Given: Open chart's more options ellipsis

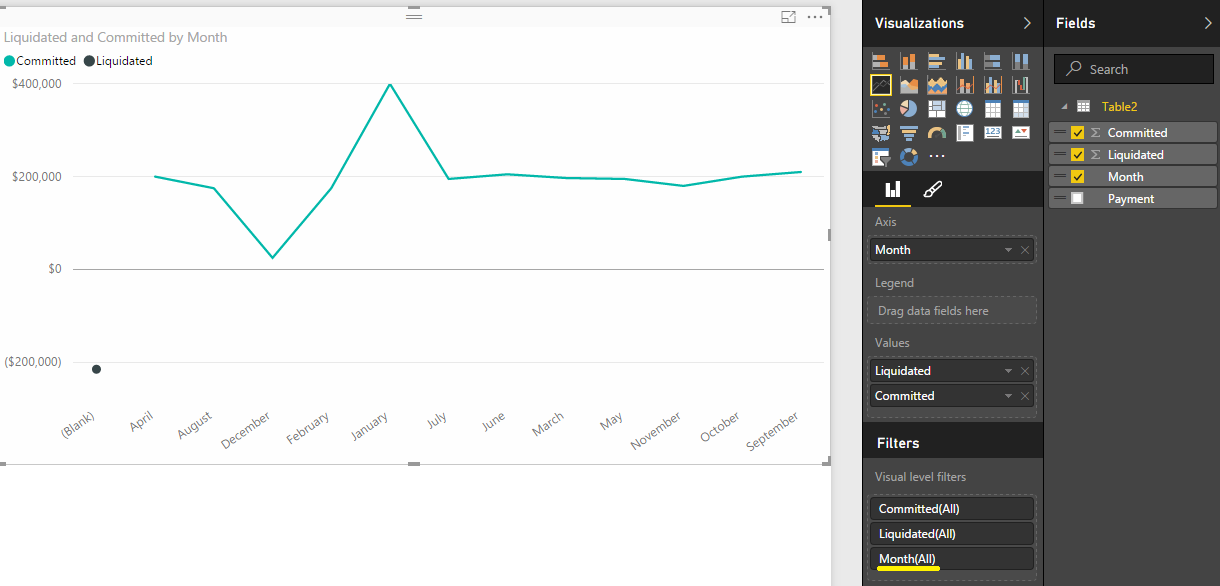Looking at the screenshot, I should [815, 17].
